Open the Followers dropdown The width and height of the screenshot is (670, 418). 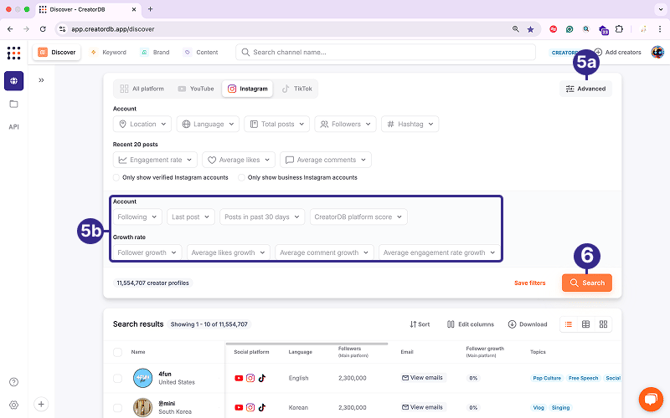346,124
